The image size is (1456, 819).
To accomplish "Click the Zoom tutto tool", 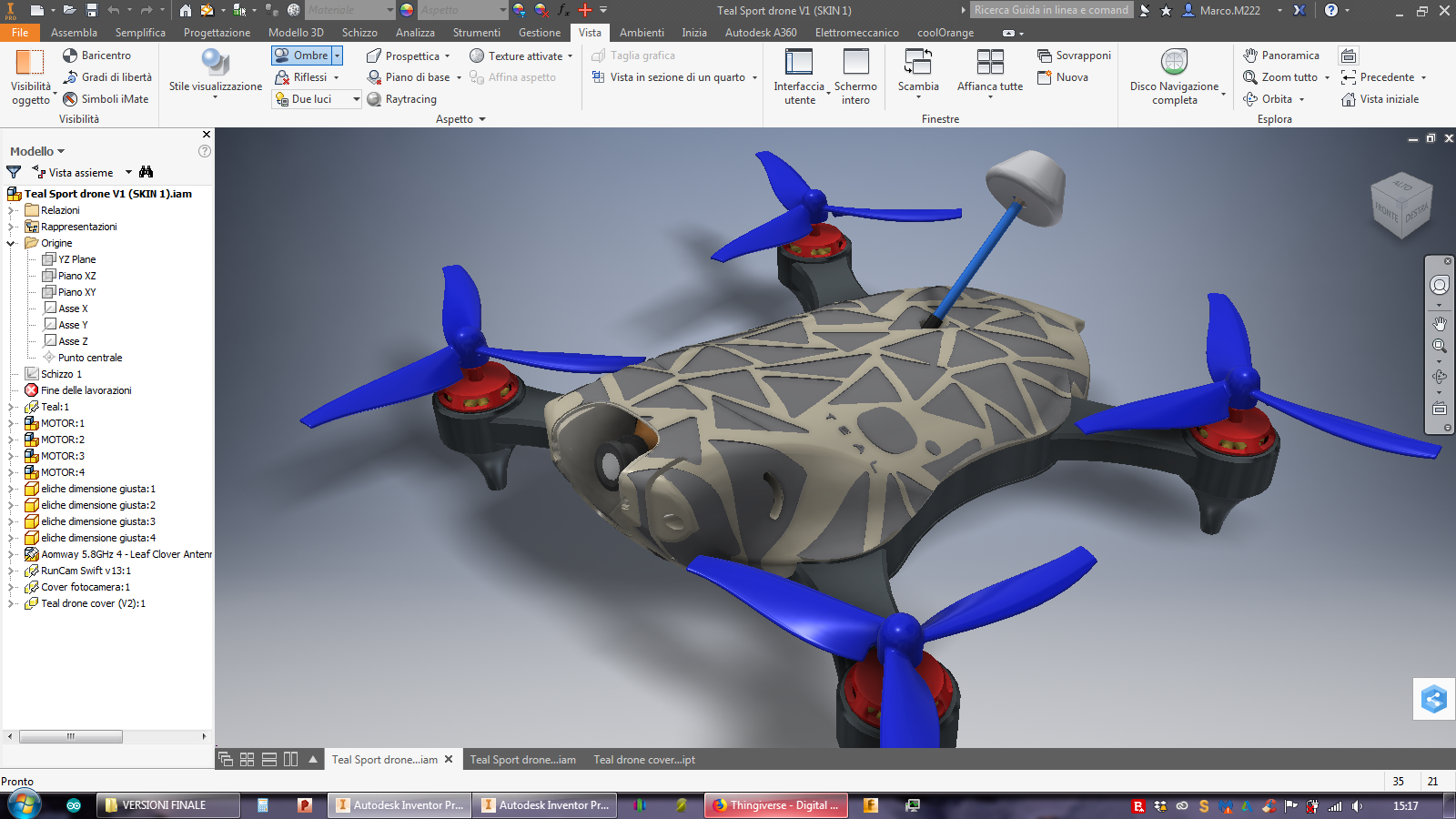I will (x=1281, y=77).
